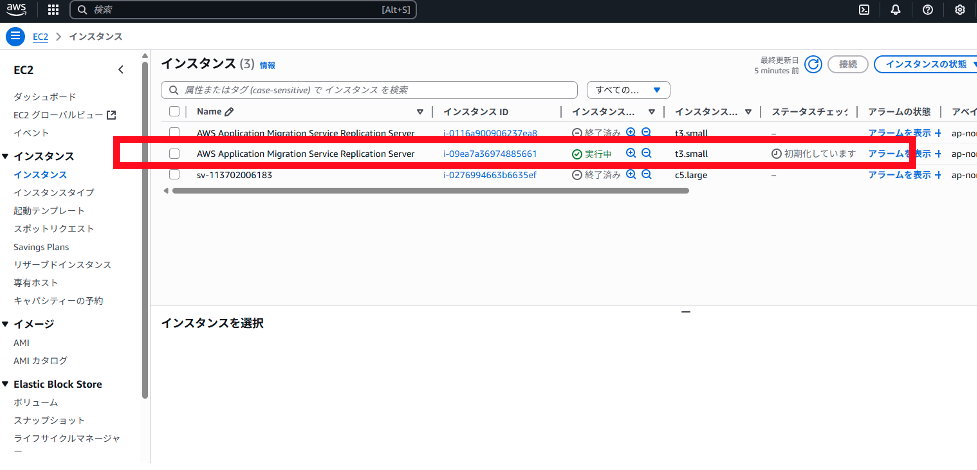Launch CloudShell terminal icon
Viewport: 977px width, 470px height.
coord(864,9)
